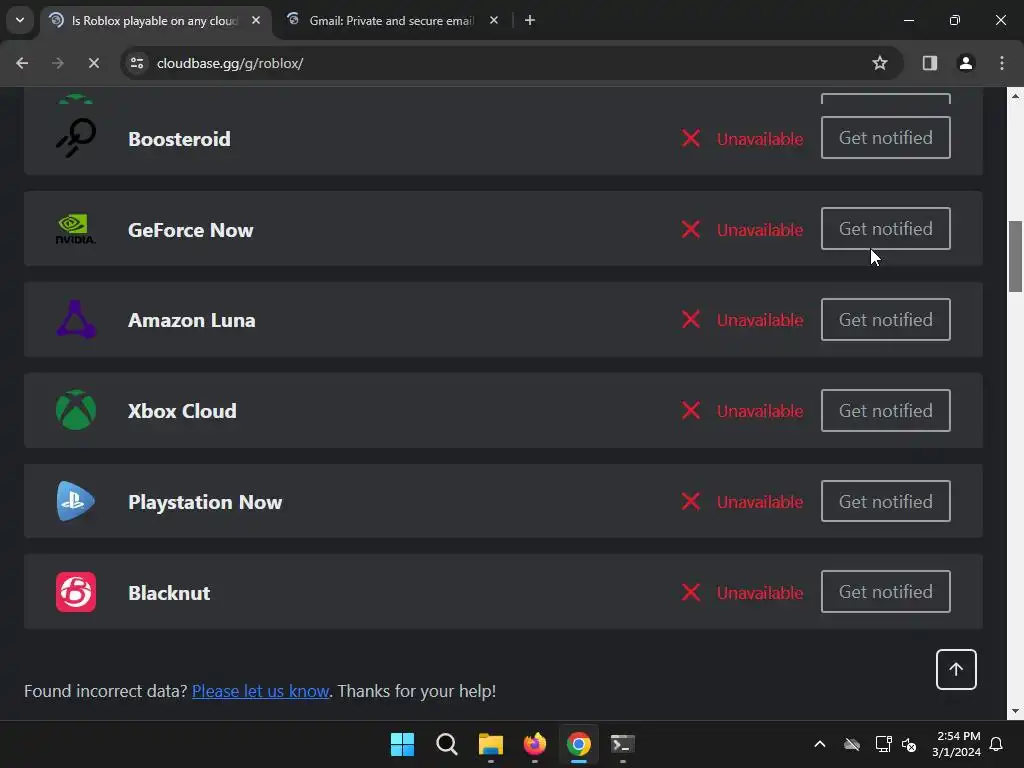
Task: Open the Terminal app from taskbar
Action: [x=622, y=744]
